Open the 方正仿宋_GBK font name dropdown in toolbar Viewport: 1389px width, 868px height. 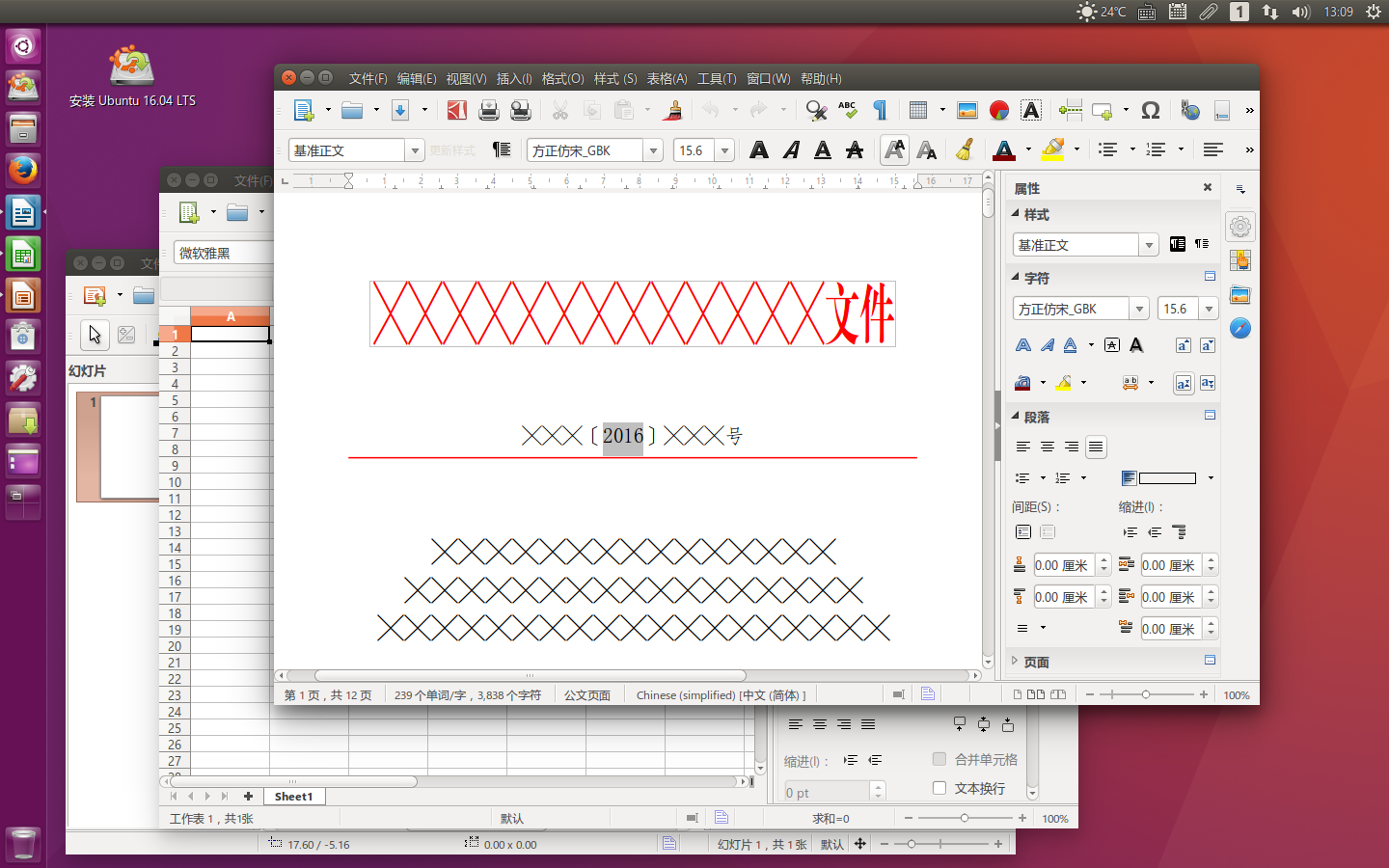(x=653, y=150)
